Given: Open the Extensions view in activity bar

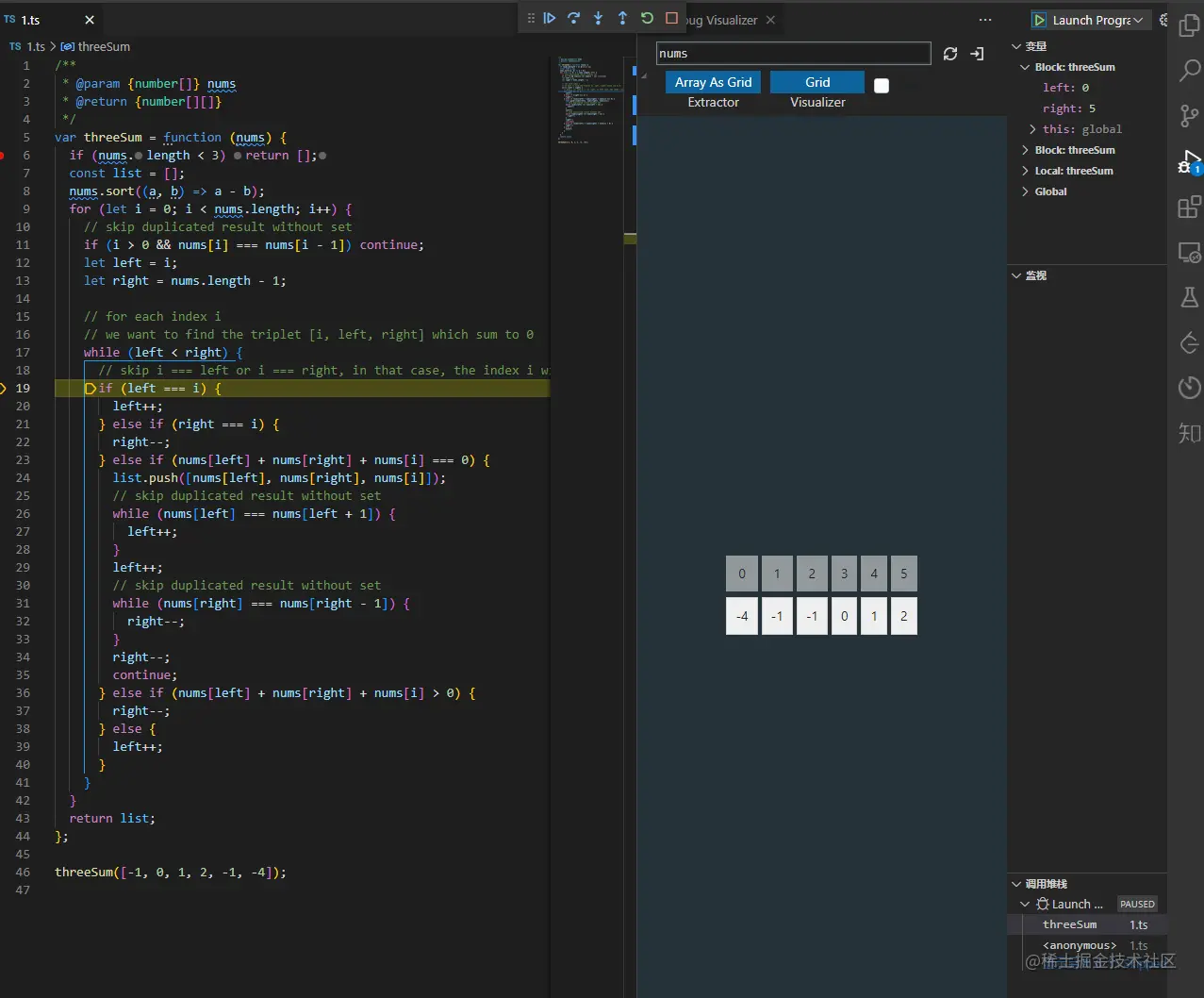Looking at the screenshot, I should pyautogui.click(x=1190, y=207).
